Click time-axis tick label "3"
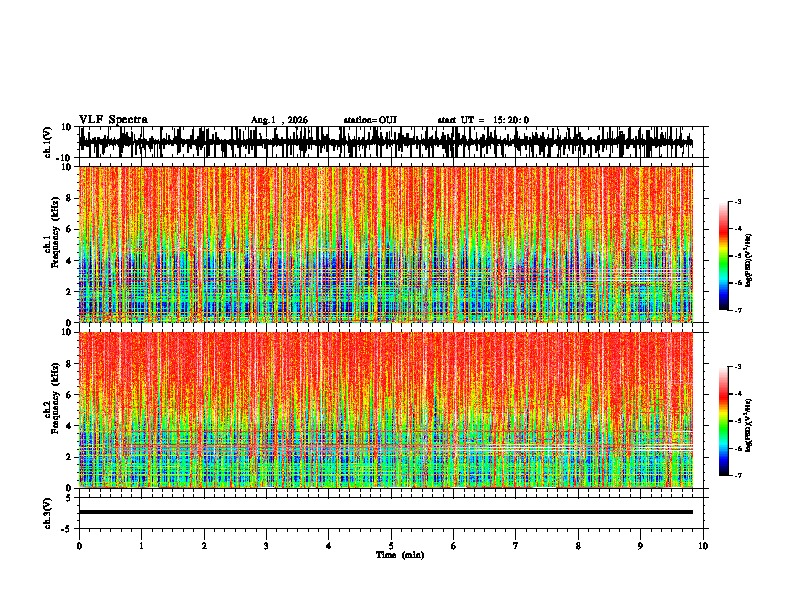Screen dimensions: 792x612 pos(266,546)
